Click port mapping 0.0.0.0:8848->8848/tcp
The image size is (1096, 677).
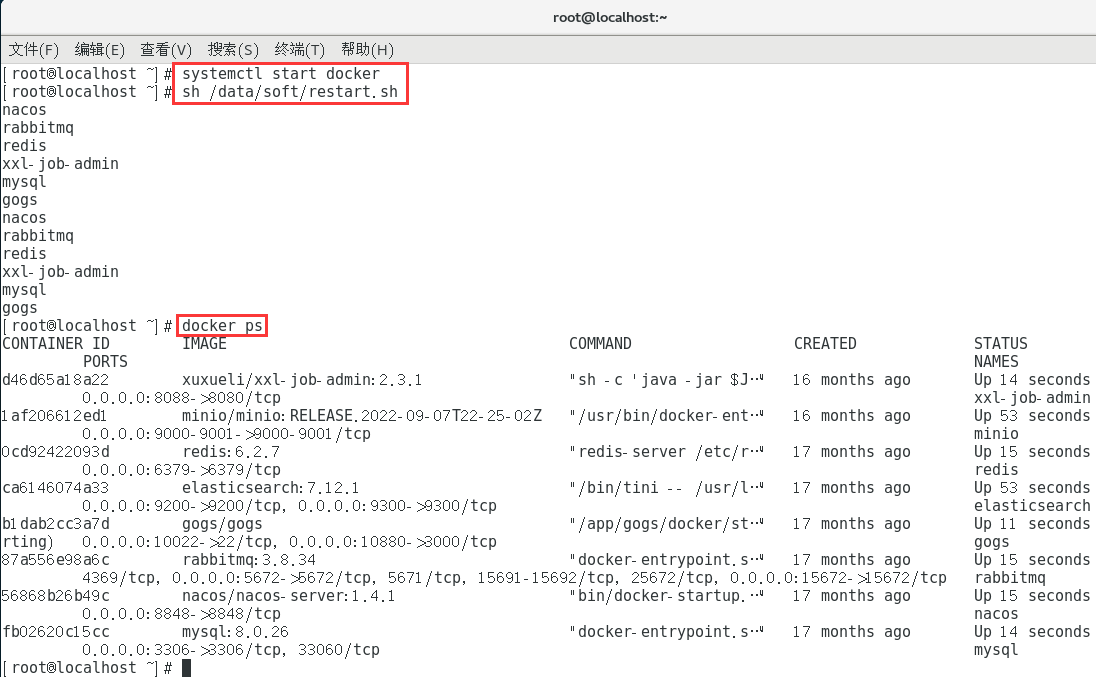(x=182, y=614)
